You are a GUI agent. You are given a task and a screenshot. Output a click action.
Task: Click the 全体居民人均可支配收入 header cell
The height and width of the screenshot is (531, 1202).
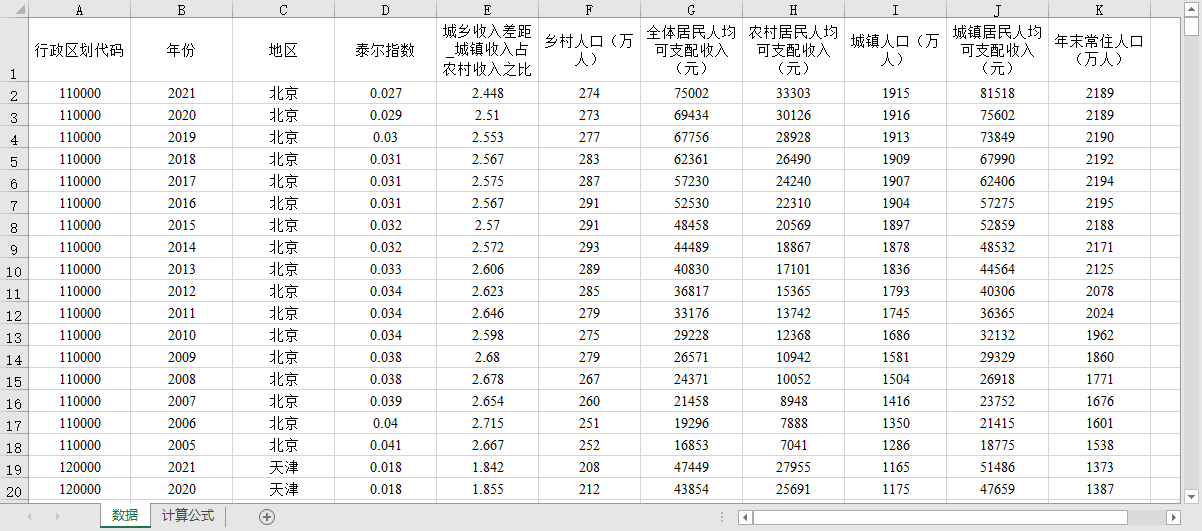(x=691, y=50)
